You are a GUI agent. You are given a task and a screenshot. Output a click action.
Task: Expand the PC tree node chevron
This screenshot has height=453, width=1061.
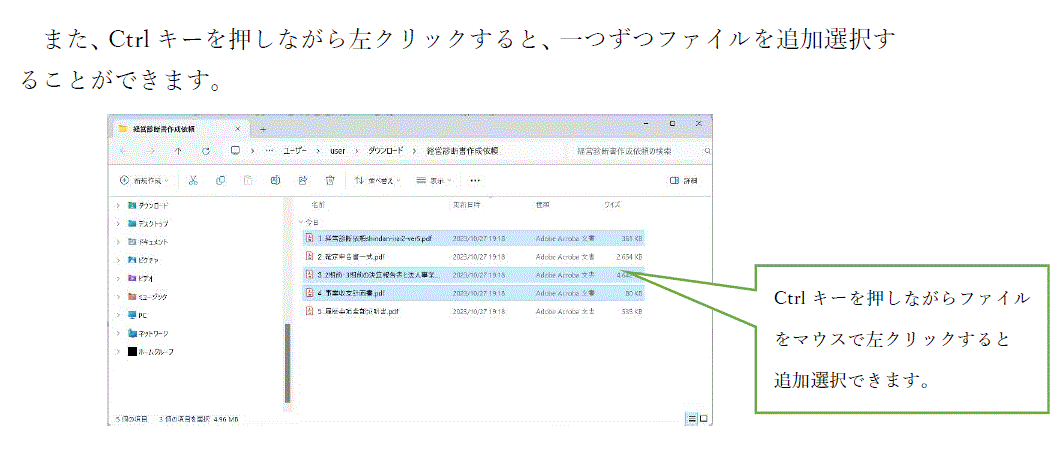118,315
